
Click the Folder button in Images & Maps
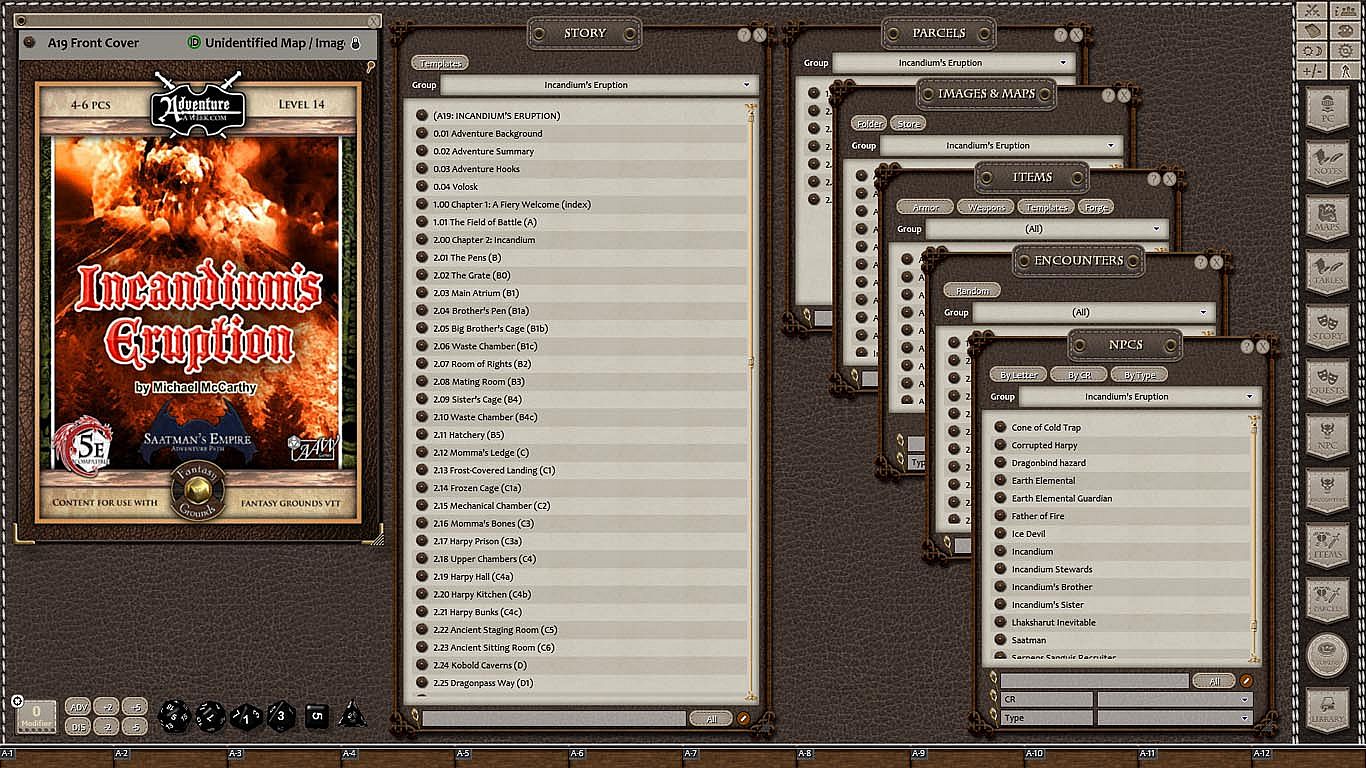click(870, 124)
